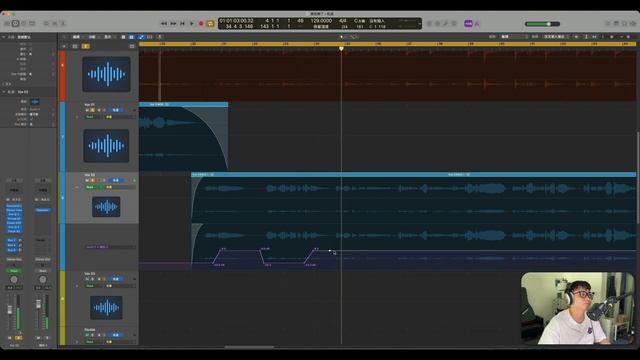Mute the Vox 02 track
The height and width of the screenshot is (360, 640).
tap(87, 180)
